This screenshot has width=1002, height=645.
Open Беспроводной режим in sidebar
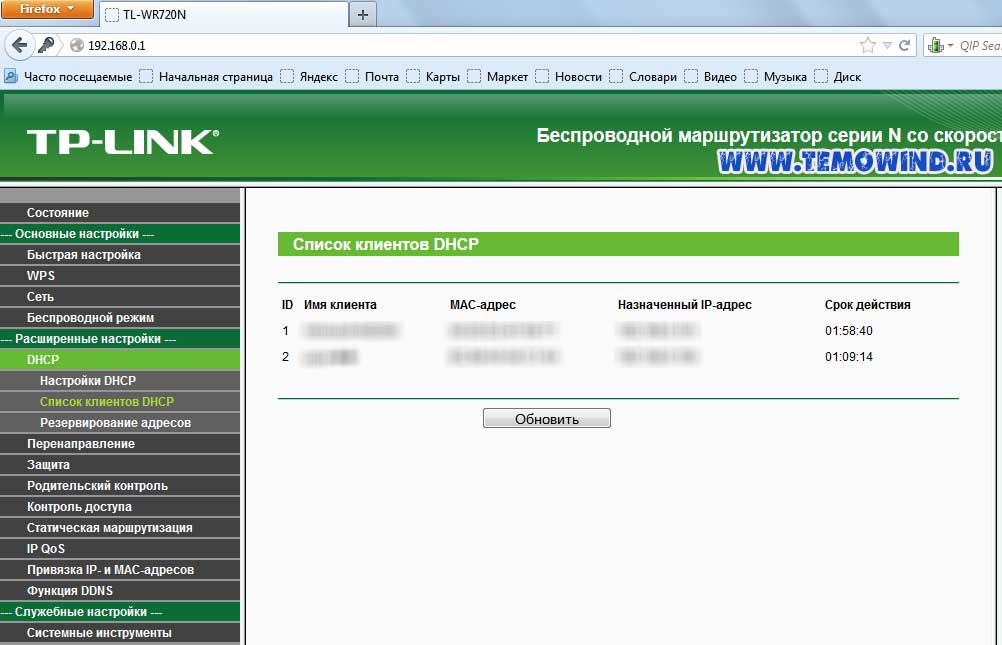(120, 318)
